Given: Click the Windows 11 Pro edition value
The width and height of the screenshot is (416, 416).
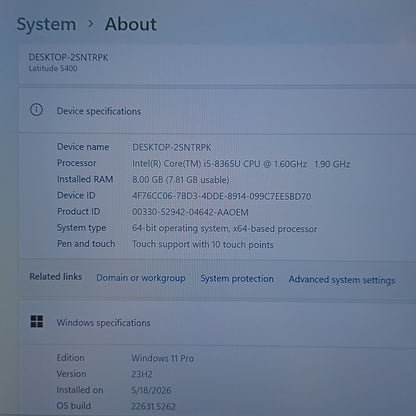Looking at the screenshot, I should click(163, 358).
